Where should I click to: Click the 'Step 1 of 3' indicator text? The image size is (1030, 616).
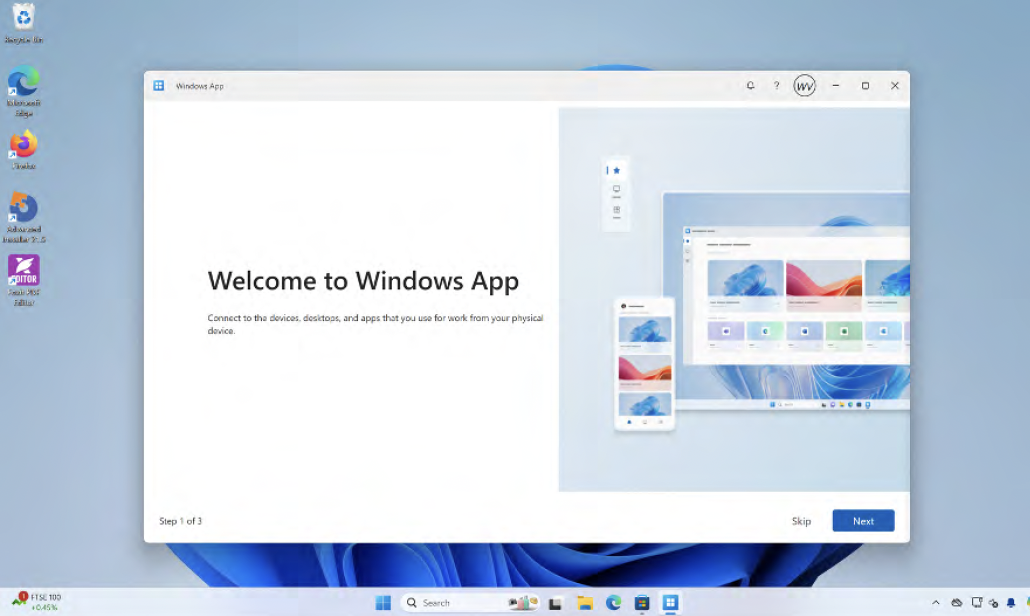[181, 521]
